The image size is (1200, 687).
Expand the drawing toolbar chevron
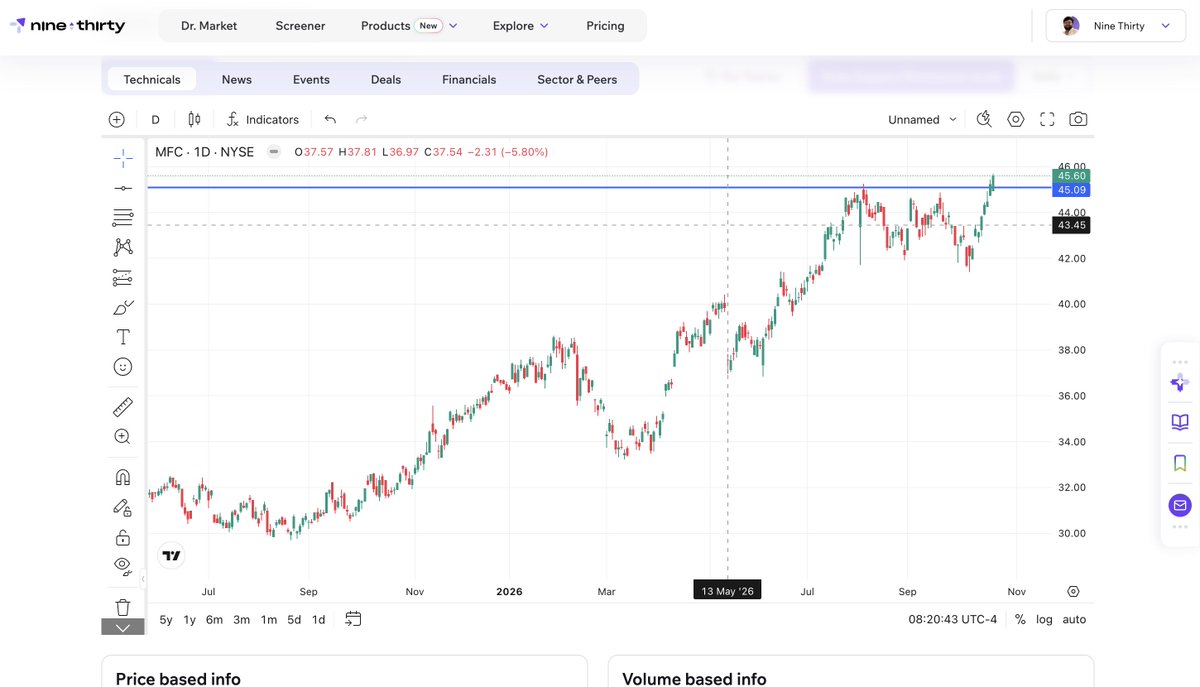123,627
